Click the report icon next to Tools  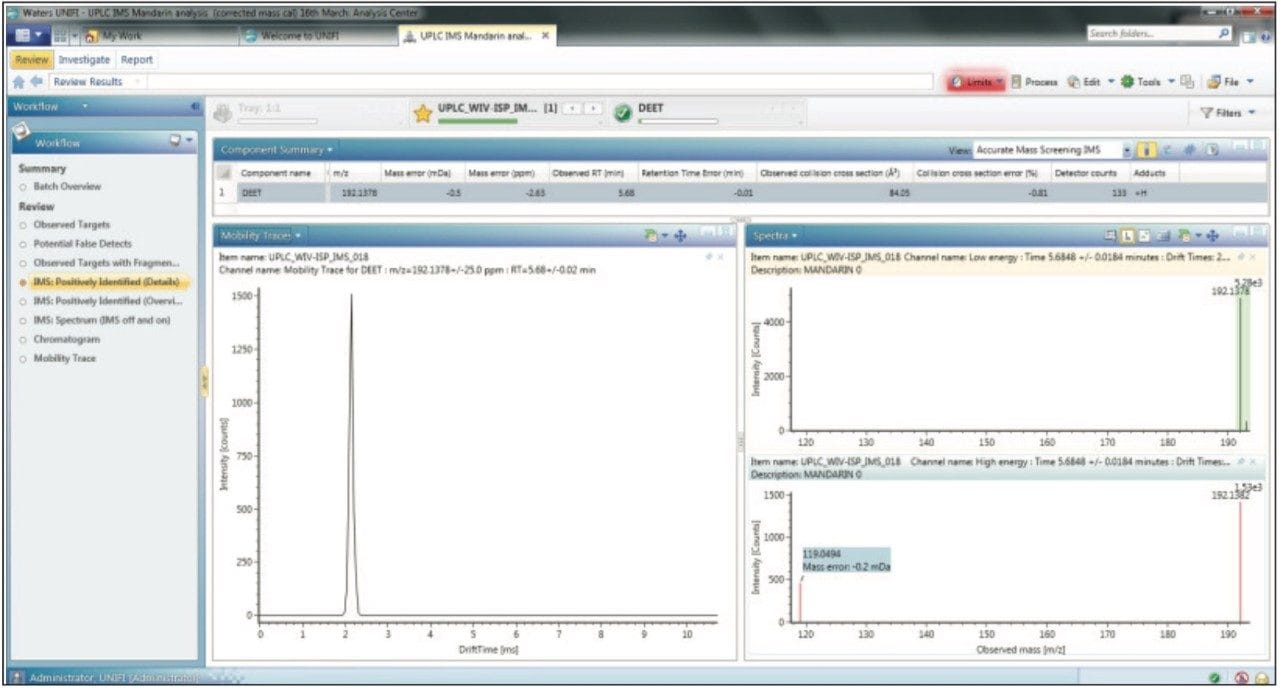(1187, 82)
